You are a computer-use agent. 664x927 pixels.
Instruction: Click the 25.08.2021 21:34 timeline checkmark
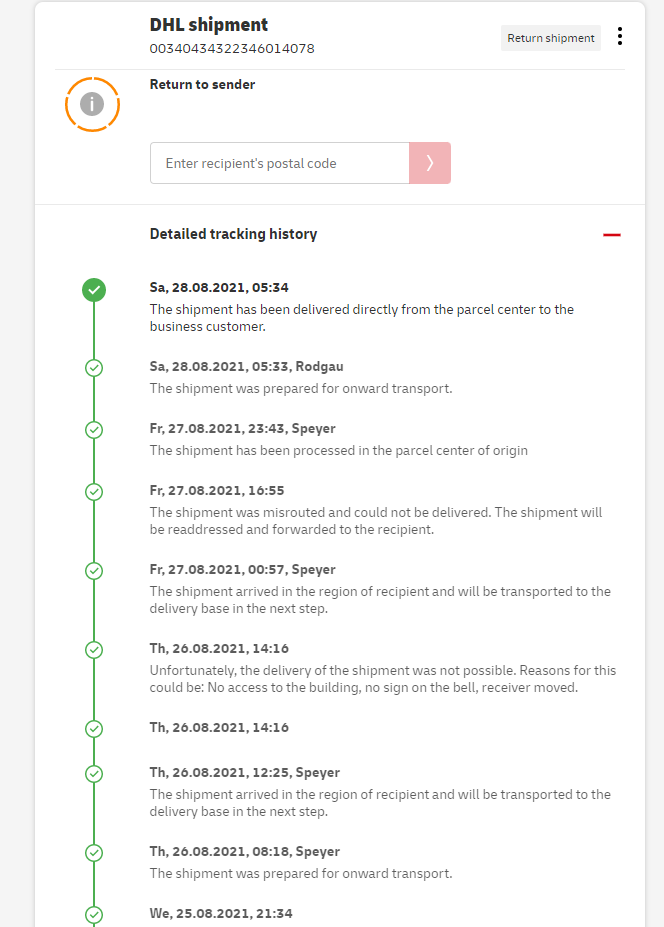[x=94, y=914]
